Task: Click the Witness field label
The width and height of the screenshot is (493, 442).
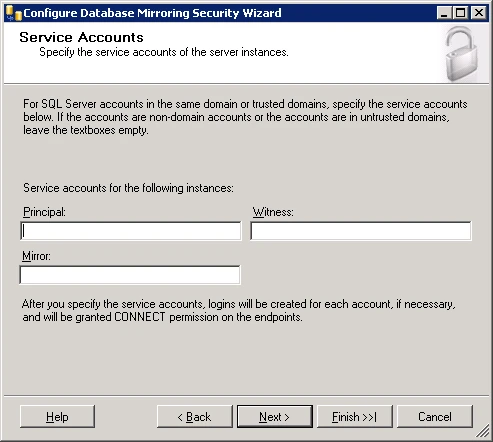Action: click(x=273, y=212)
